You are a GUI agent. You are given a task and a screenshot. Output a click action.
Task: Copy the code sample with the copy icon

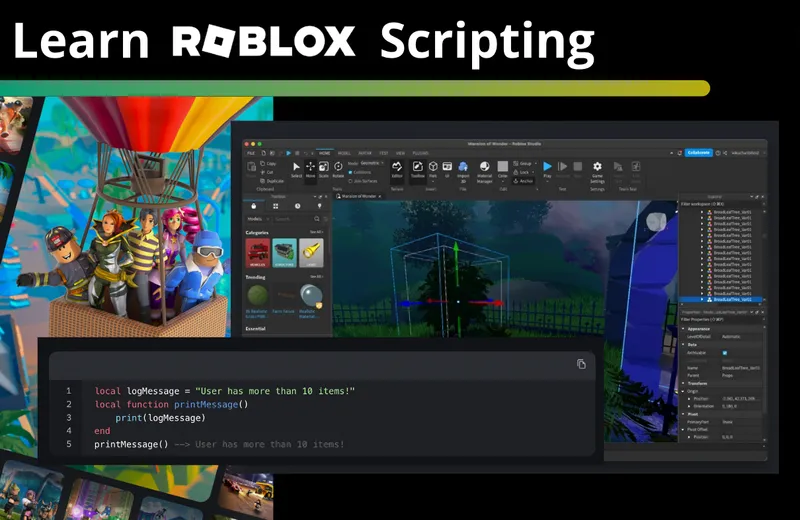581,364
